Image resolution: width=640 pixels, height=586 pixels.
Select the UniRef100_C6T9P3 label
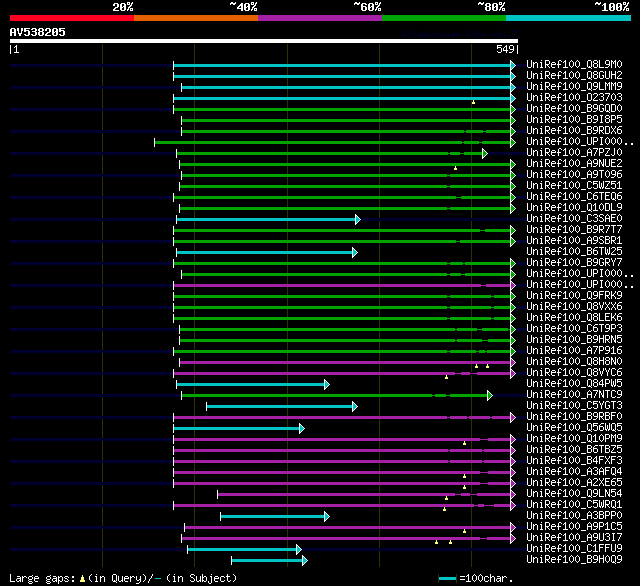pyautogui.click(x=574, y=329)
